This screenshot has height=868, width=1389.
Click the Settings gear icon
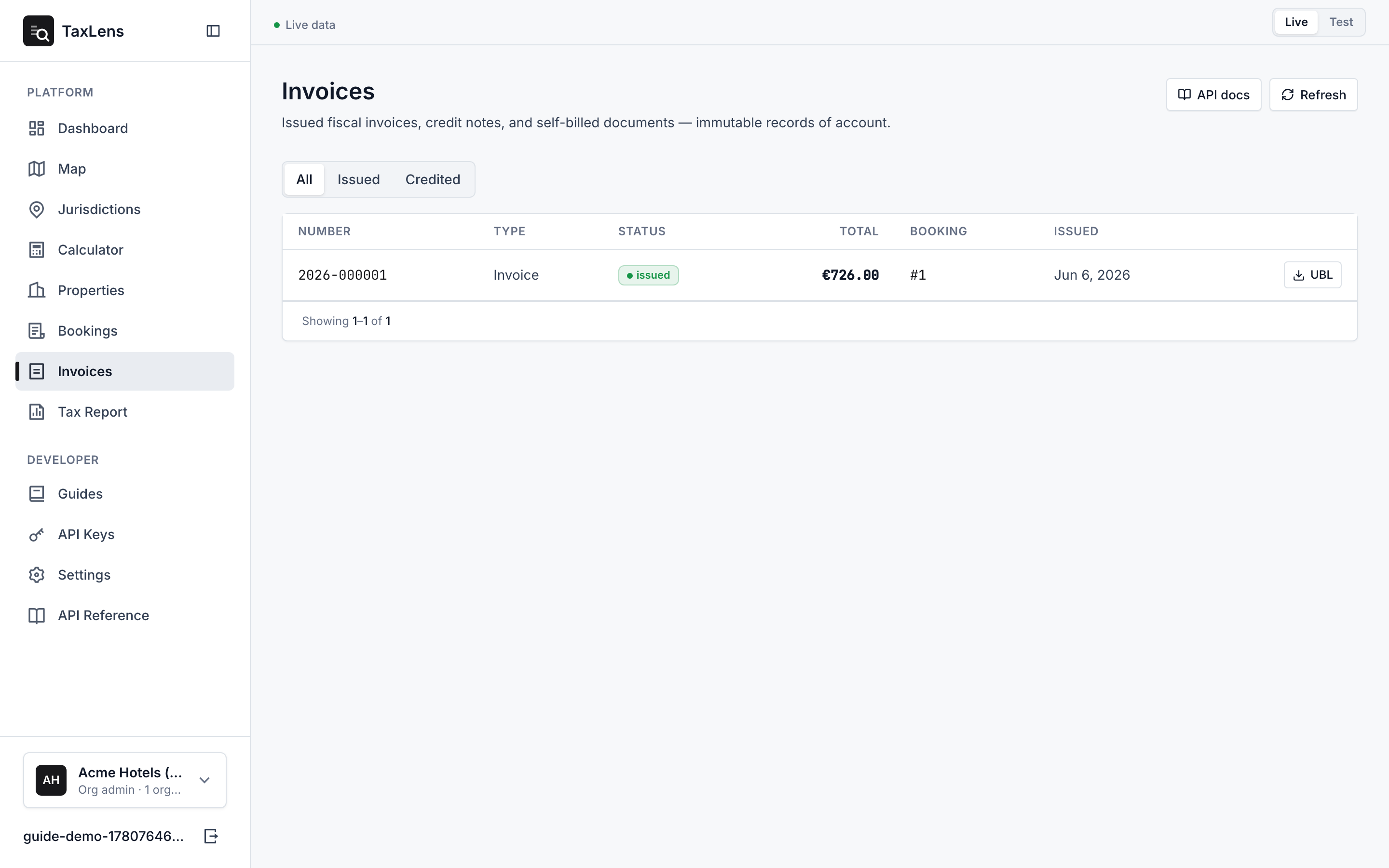pyautogui.click(x=37, y=575)
